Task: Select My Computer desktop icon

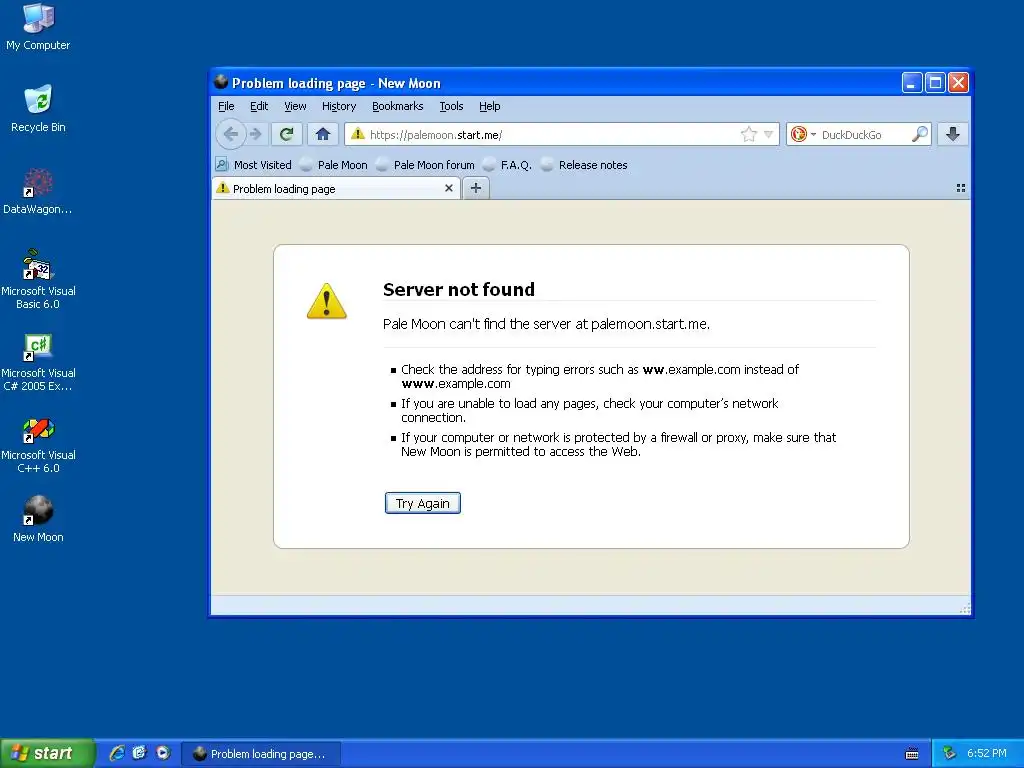Action: [x=38, y=27]
